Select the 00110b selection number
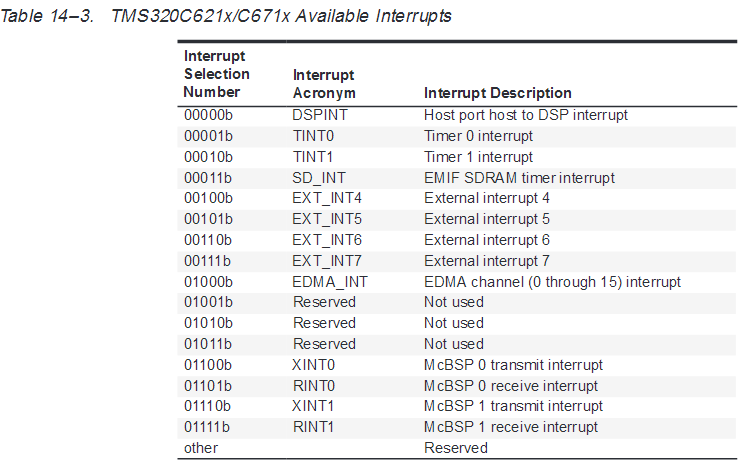This screenshot has height=472, width=749. 208,240
